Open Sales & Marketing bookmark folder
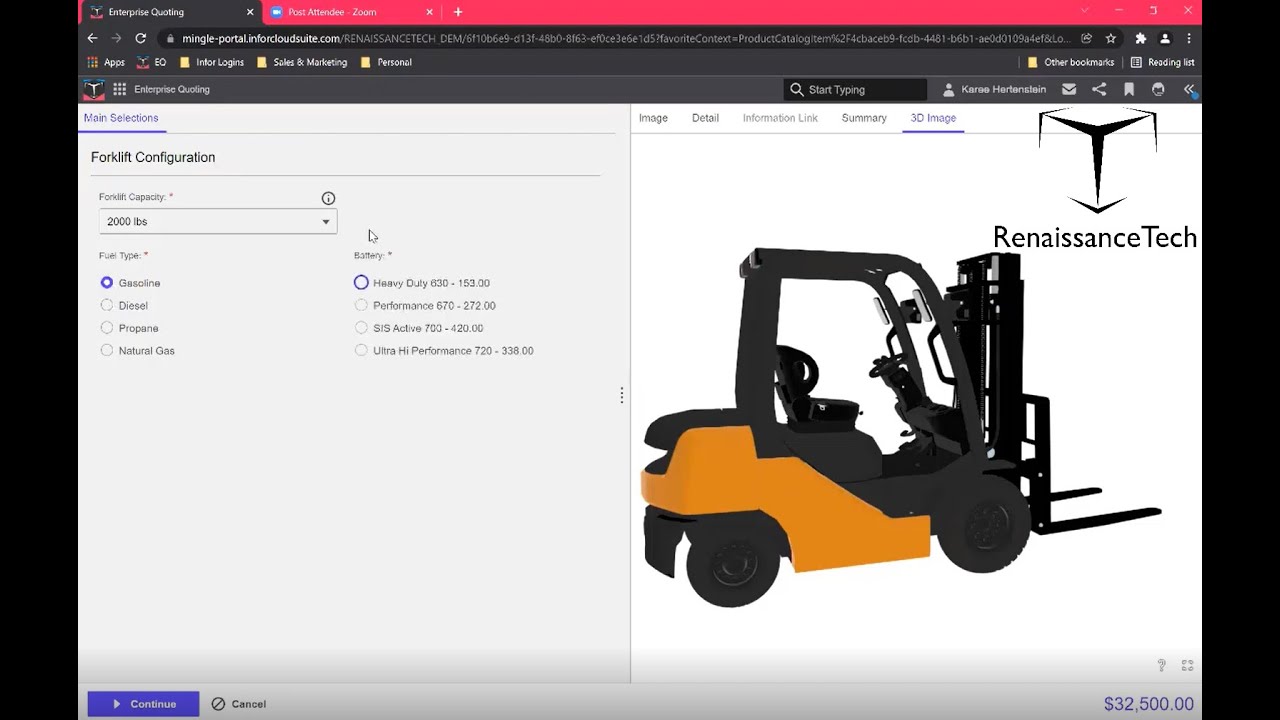 tap(302, 62)
